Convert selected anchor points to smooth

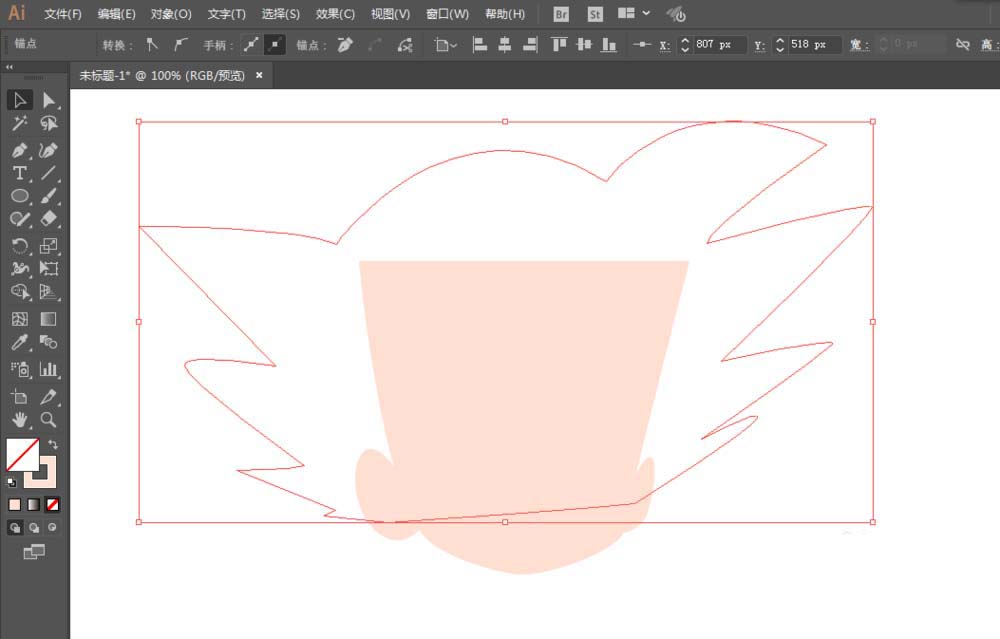click(x=180, y=45)
